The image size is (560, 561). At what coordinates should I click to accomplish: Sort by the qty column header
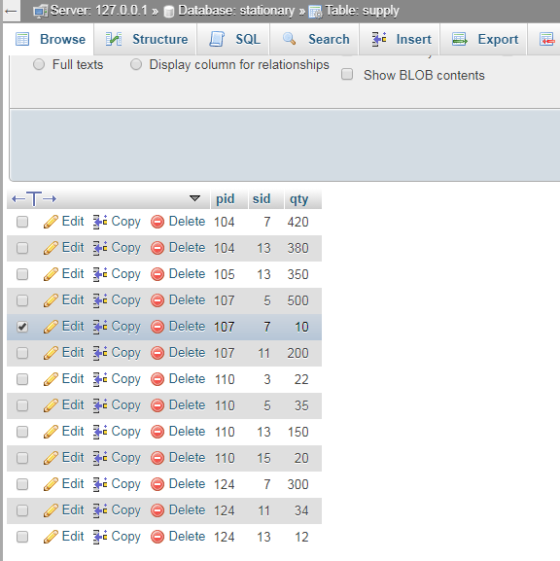point(299,199)
